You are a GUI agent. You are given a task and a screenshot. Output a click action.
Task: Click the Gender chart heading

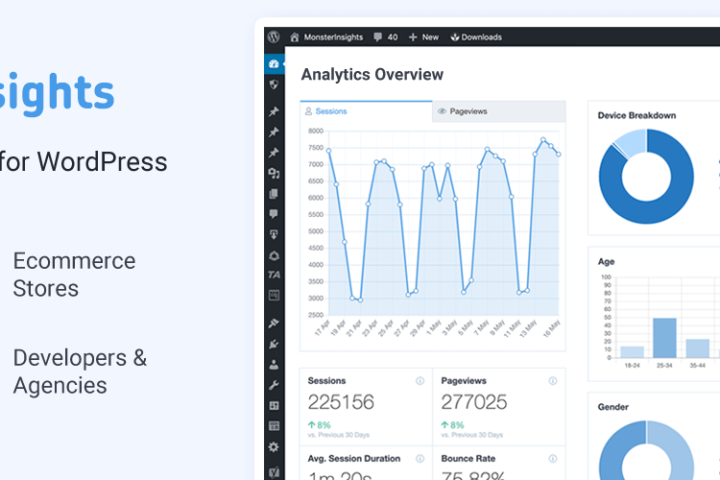(613, 407)
